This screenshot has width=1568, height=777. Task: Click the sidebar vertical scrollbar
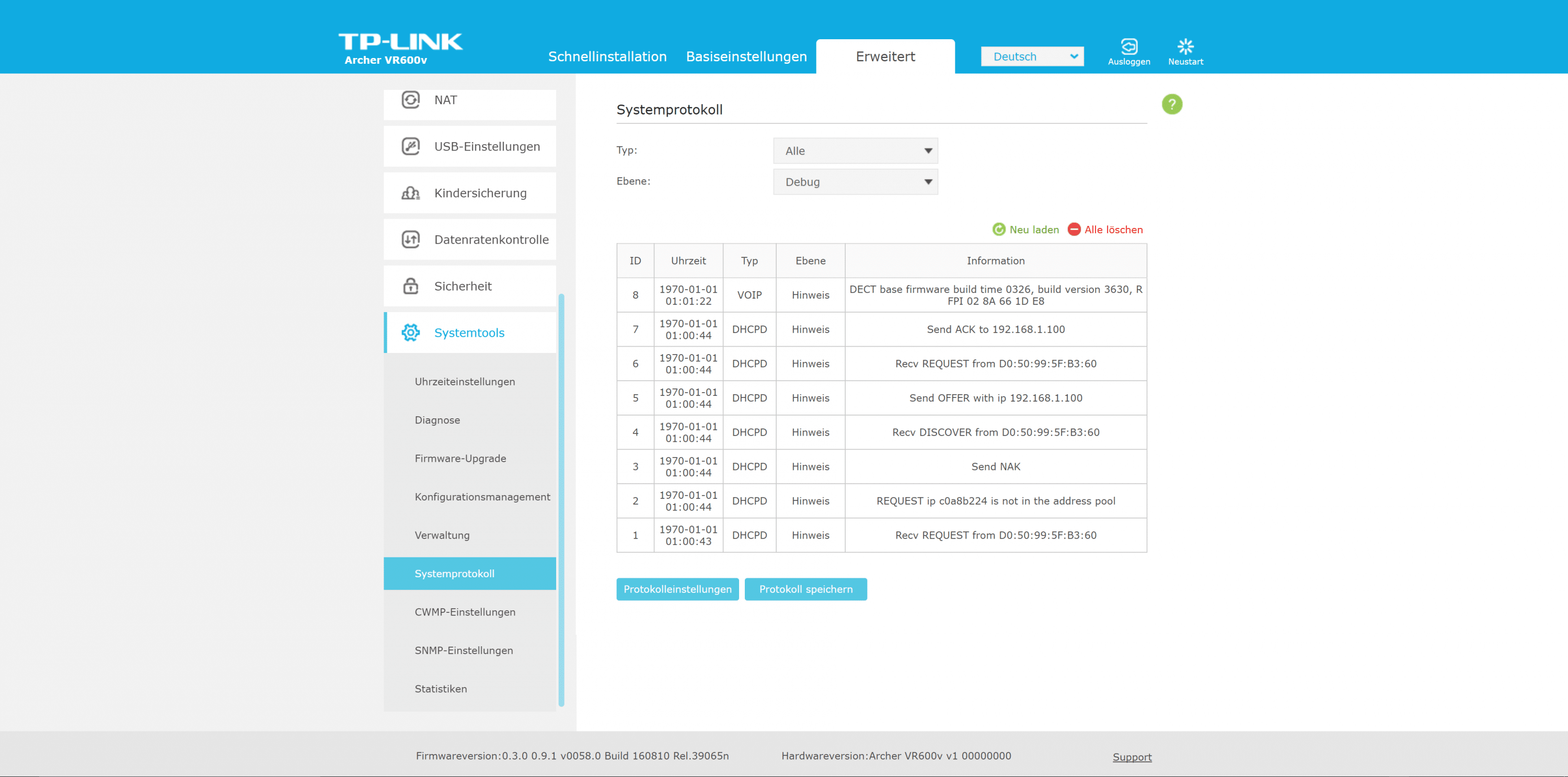(x=561, y=499)
